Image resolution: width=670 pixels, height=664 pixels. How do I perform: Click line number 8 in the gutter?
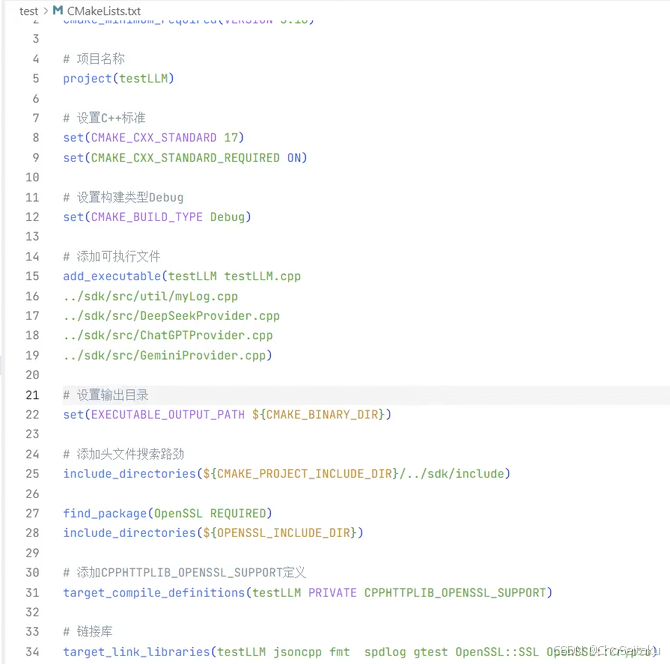click(x=36, y=138)
